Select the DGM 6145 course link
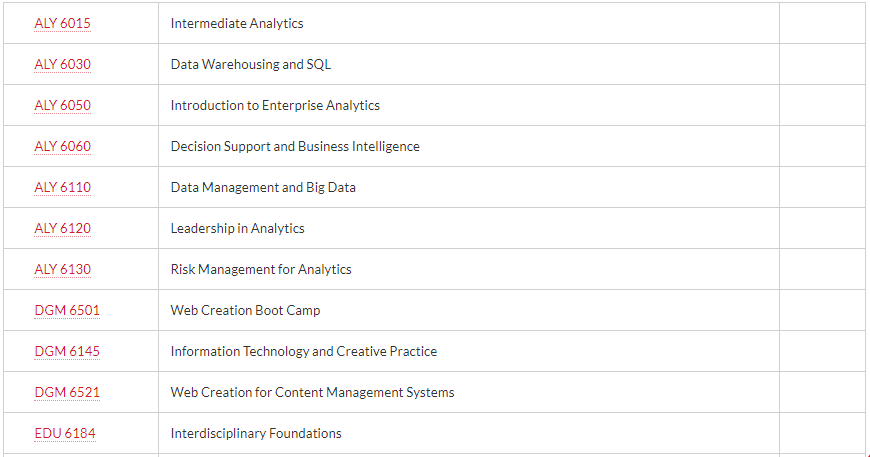Image resolution: width=870 pixels, height=457 pixels. click(x=67, y=352)
